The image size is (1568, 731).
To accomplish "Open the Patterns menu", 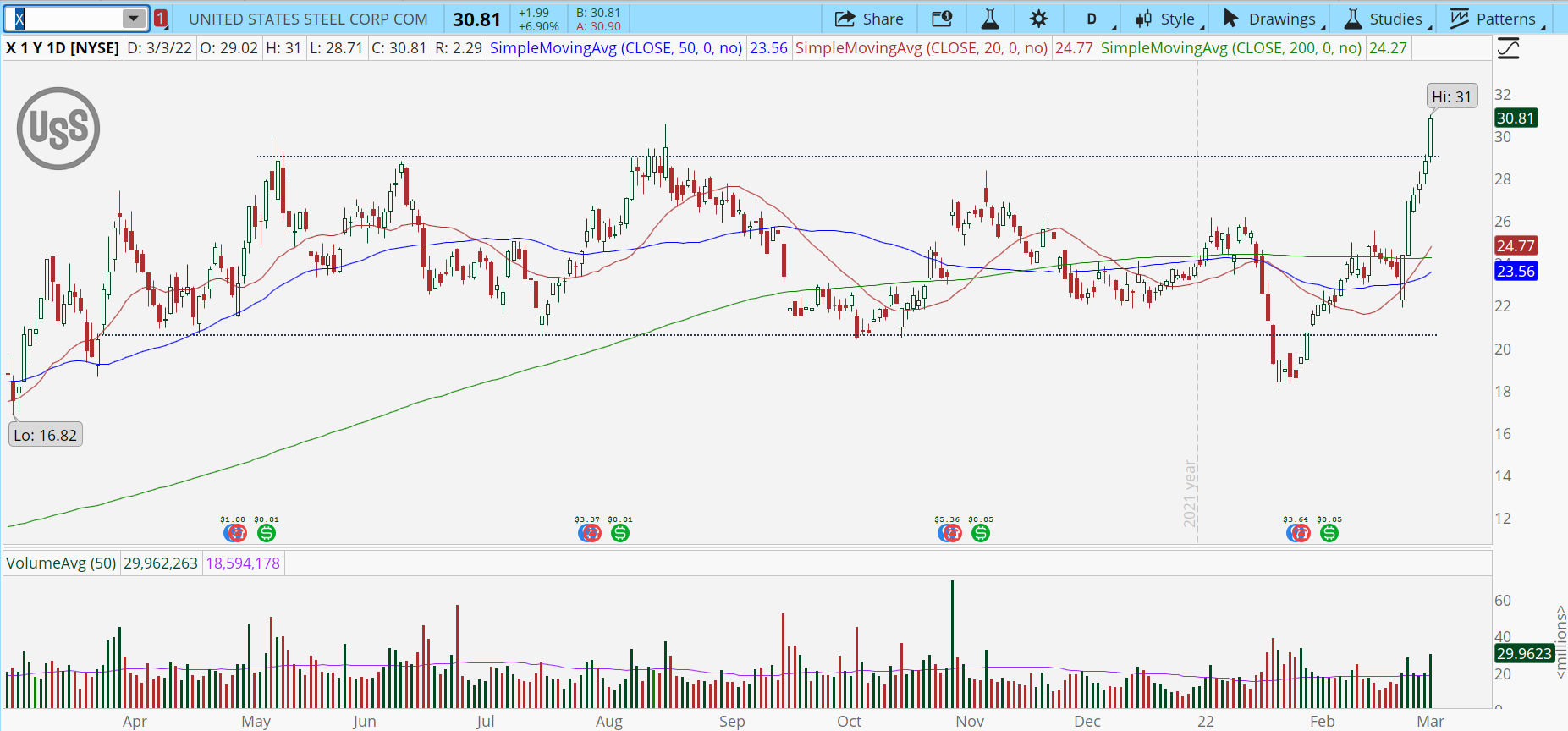I will [1494, 19].
